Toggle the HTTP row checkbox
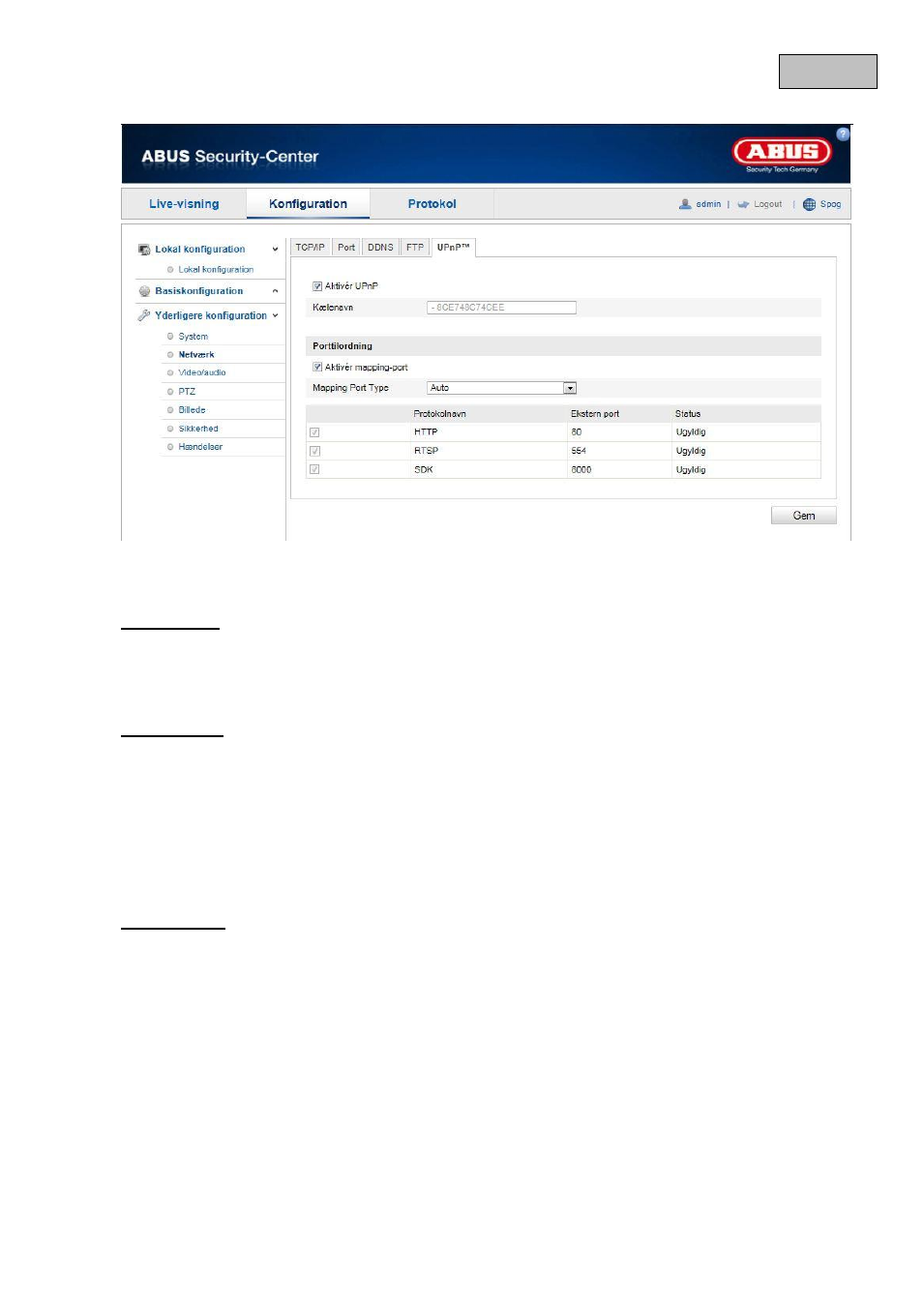Viewport: 924px width, 1306px height. point(314,432)
